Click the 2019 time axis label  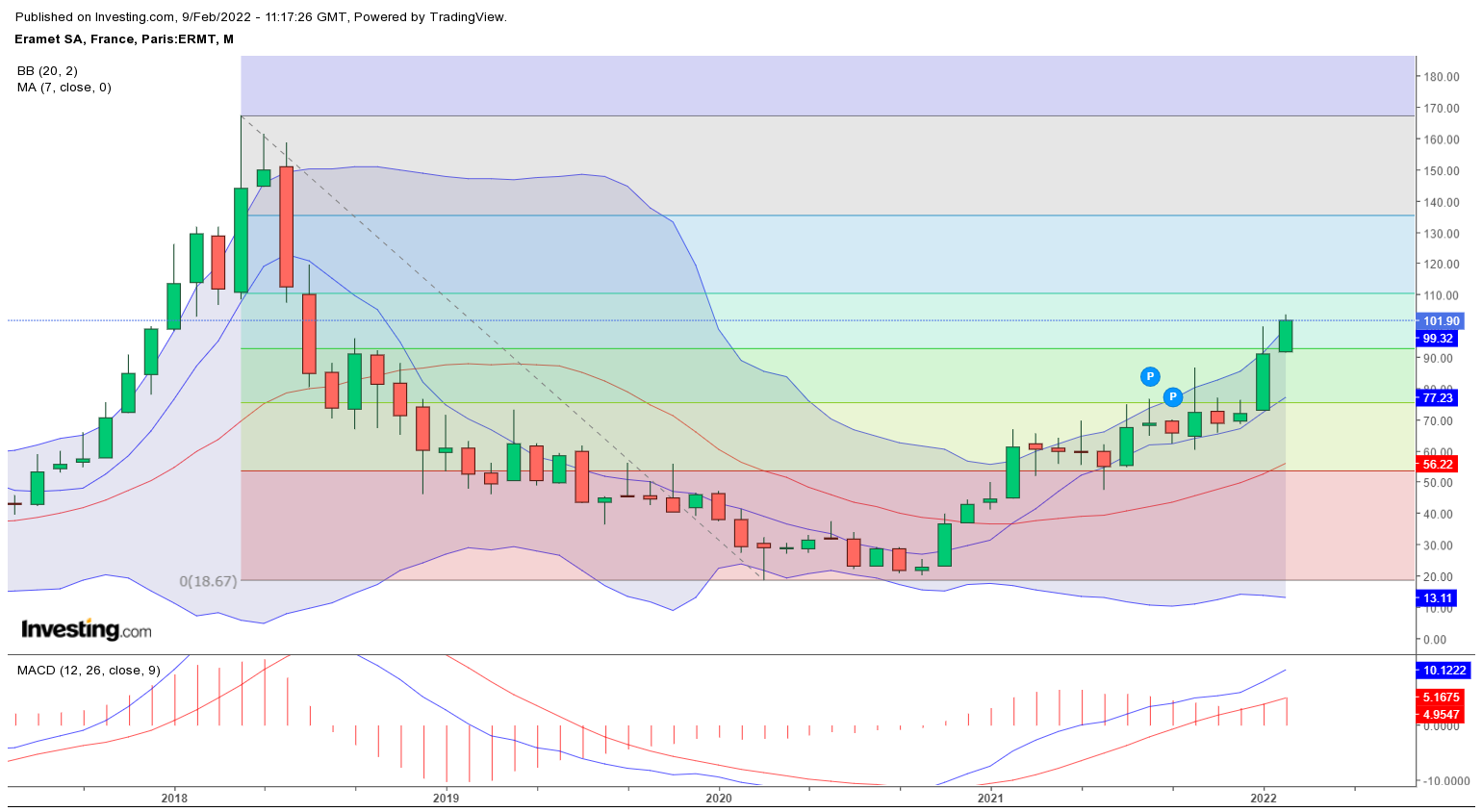[446, 799]
